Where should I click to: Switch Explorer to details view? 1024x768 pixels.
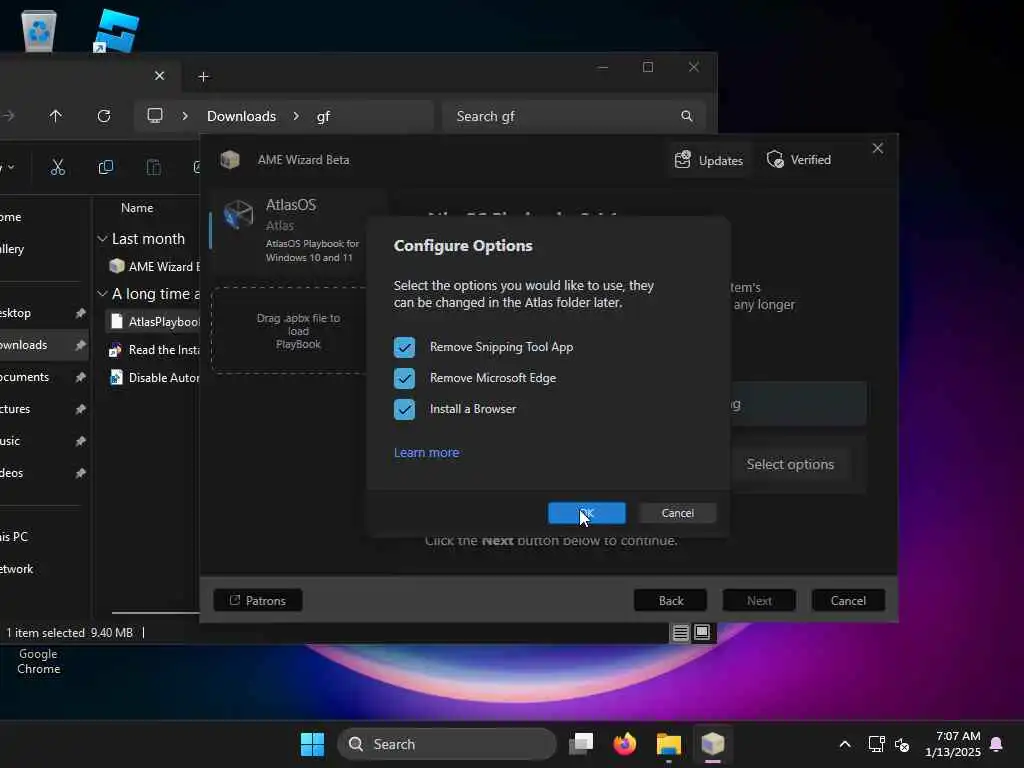point(680,632)
